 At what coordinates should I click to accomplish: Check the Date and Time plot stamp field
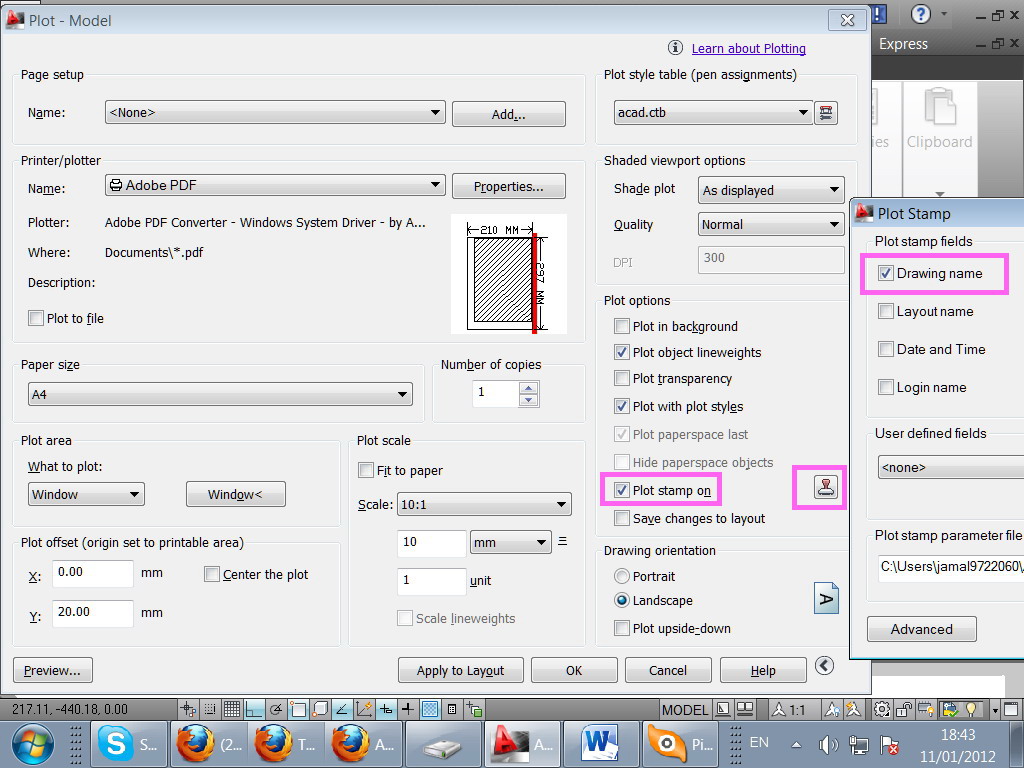[x=886, y=349]
